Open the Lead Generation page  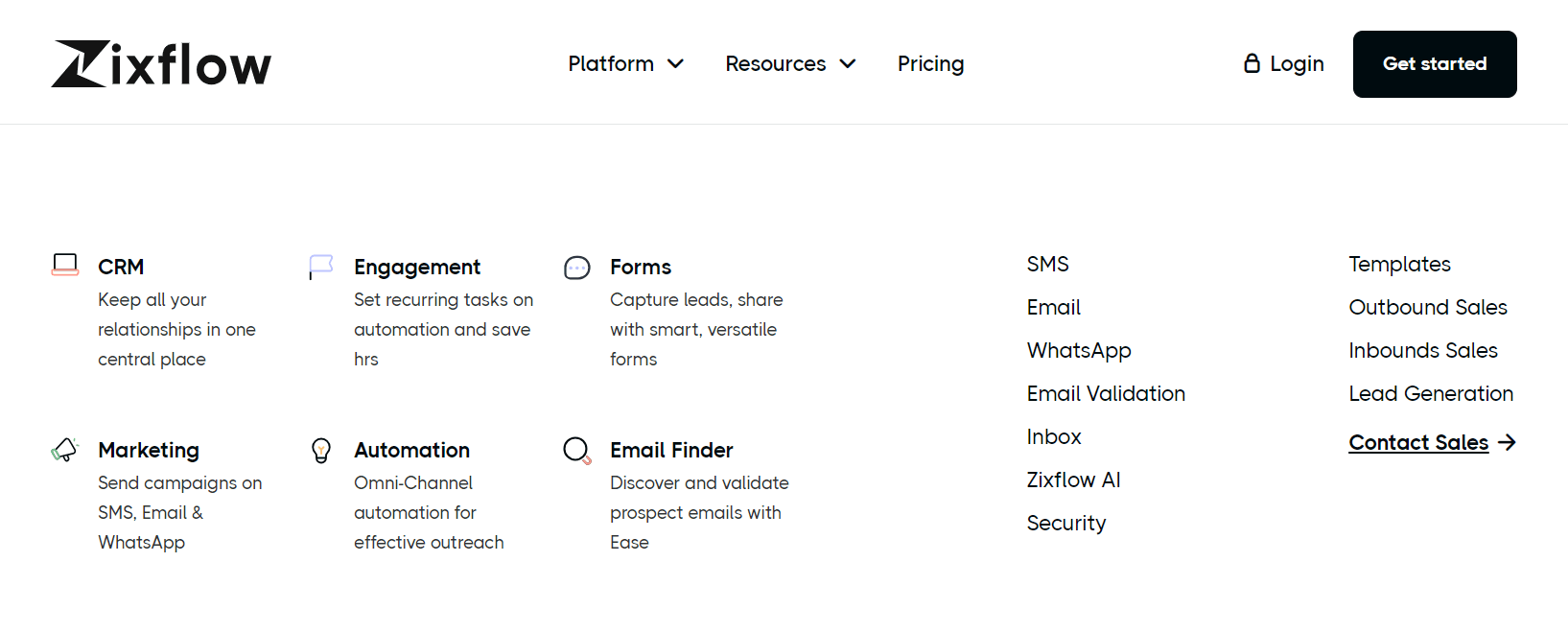pyautogui.click(x=1430, y=393)
